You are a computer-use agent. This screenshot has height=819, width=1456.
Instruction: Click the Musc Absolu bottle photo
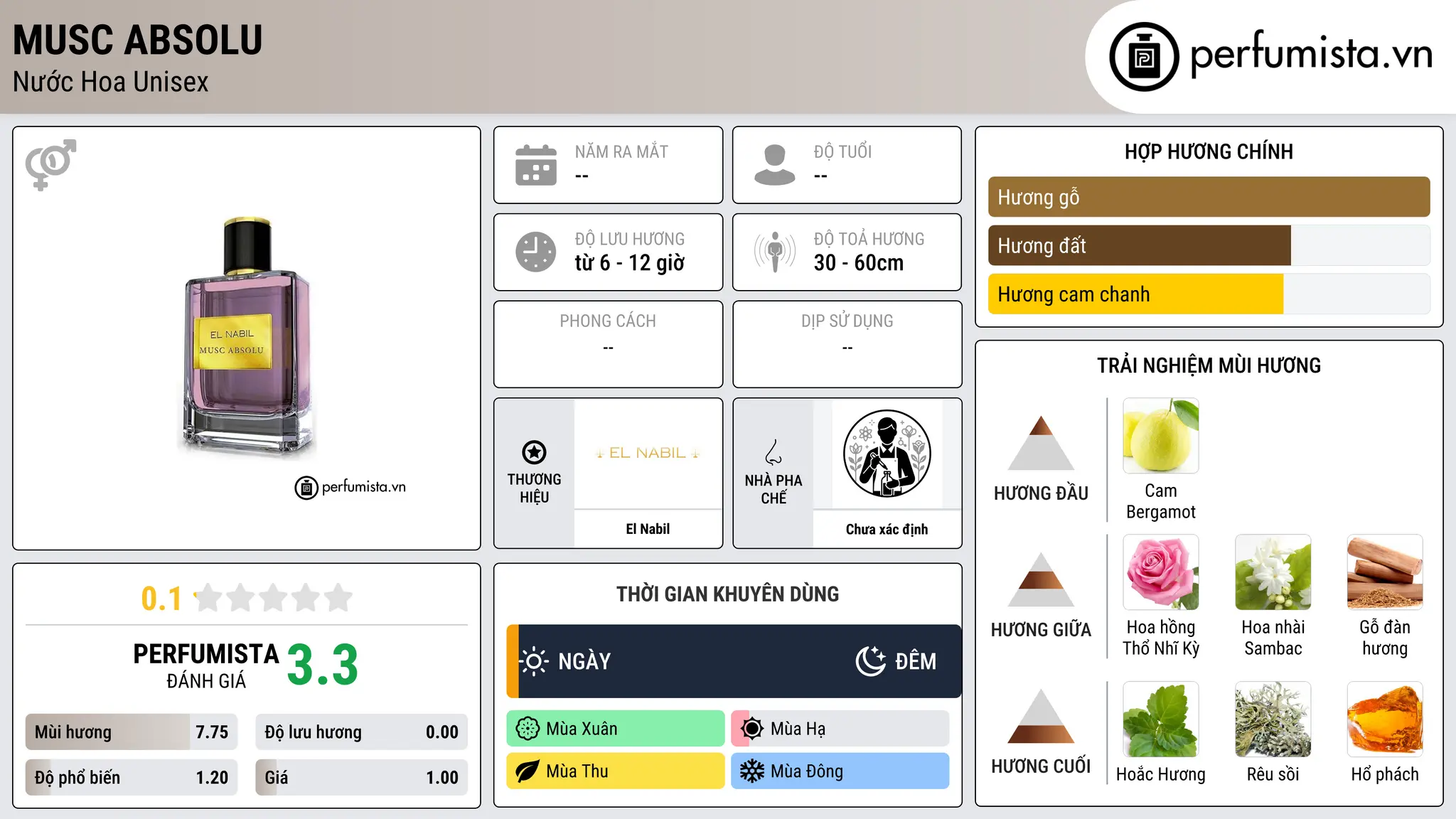pyautogui.click(x=247, y=338)
